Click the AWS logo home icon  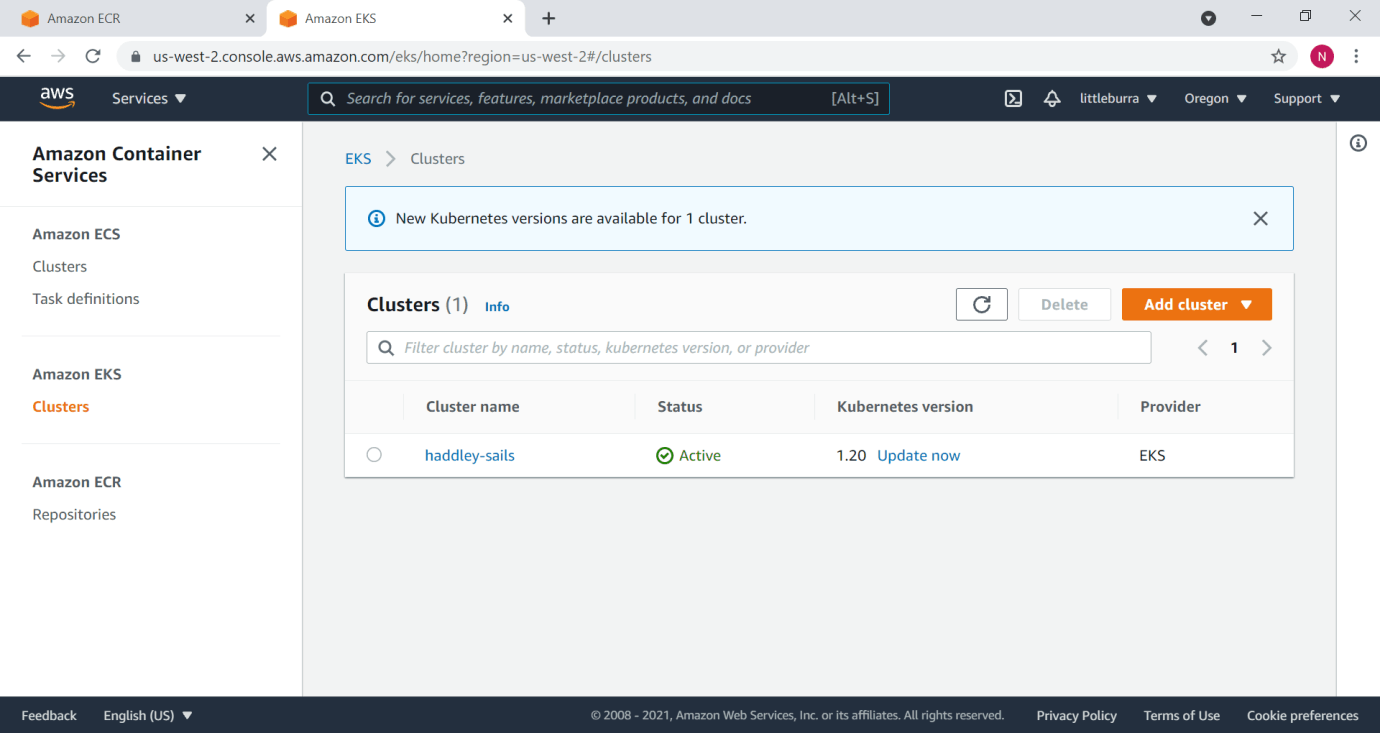pos(57,98)
